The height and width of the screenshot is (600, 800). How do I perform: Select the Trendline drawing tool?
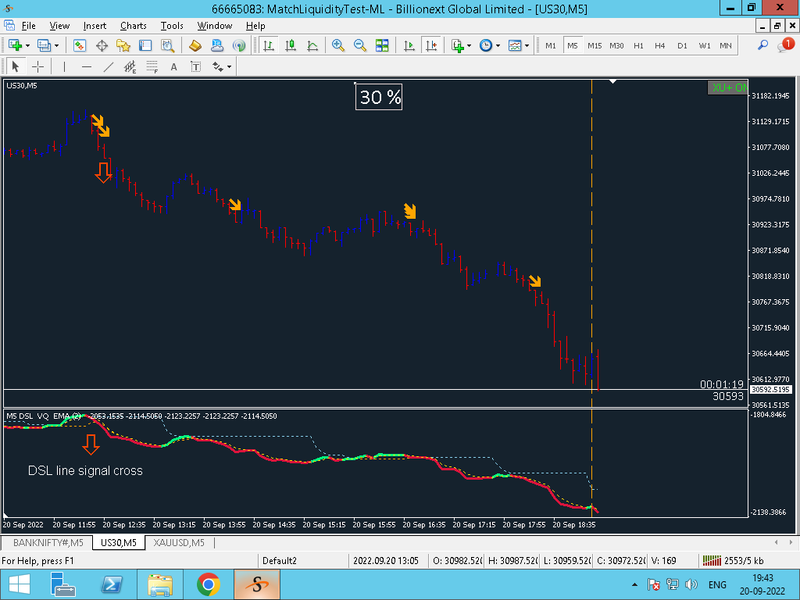pos(108,67)
